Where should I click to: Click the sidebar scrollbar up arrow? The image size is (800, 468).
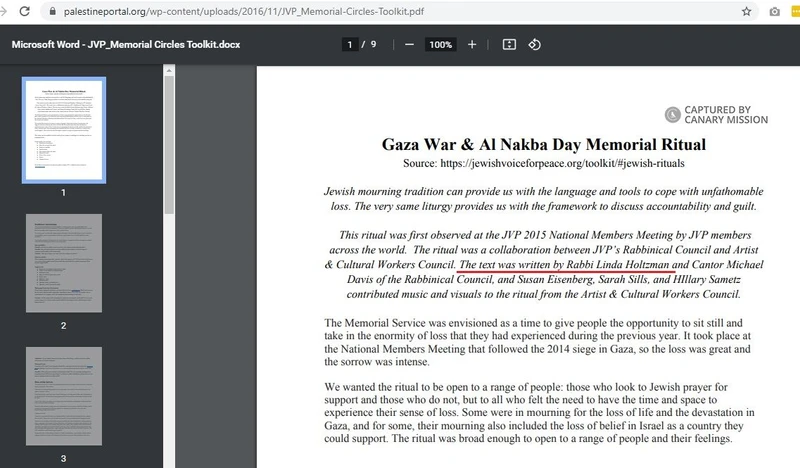(169, 70)
